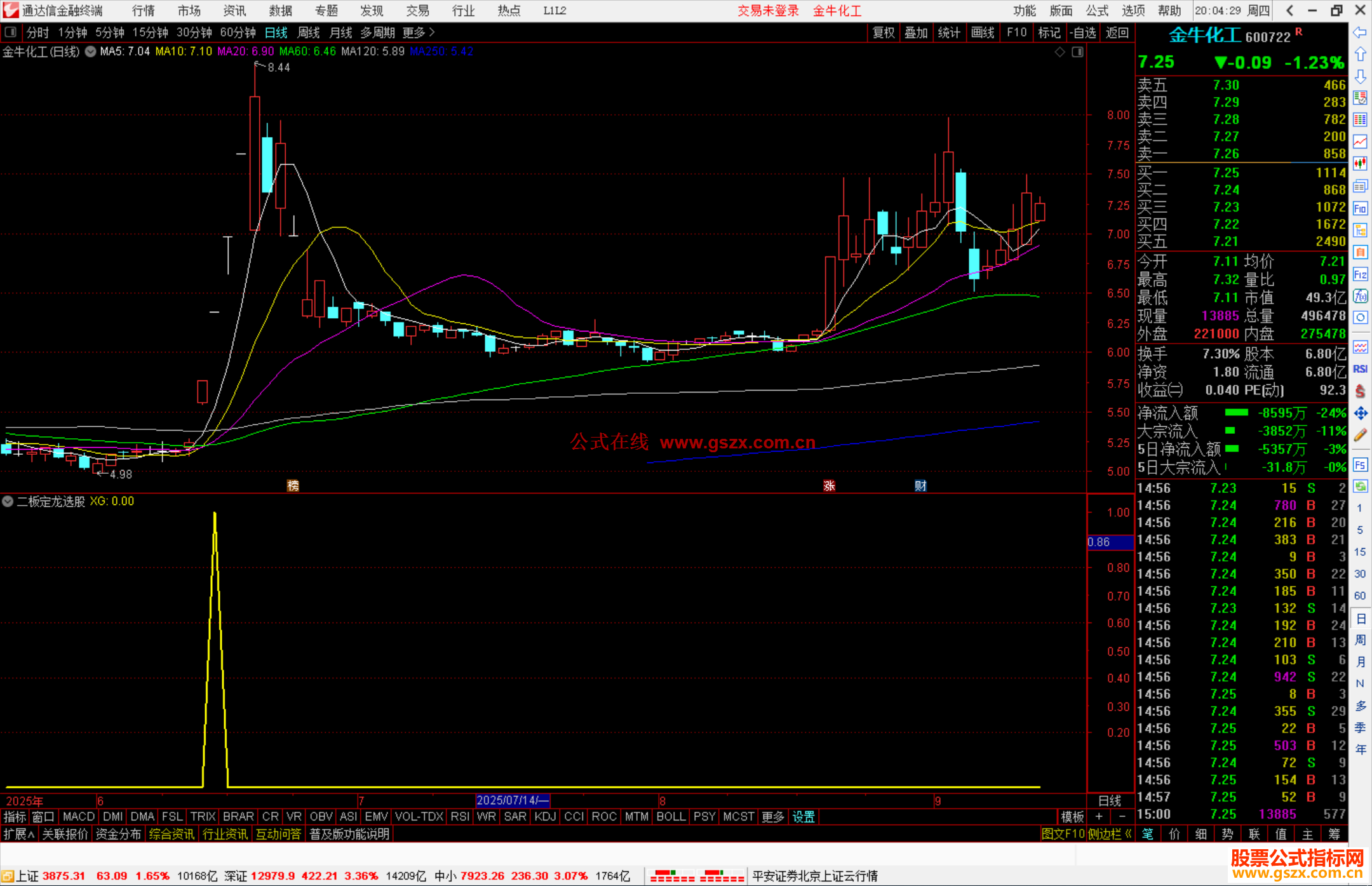Select the 笔 tab below the trade list
This screenshot has width=1372, height=886.
[1148, 834]
